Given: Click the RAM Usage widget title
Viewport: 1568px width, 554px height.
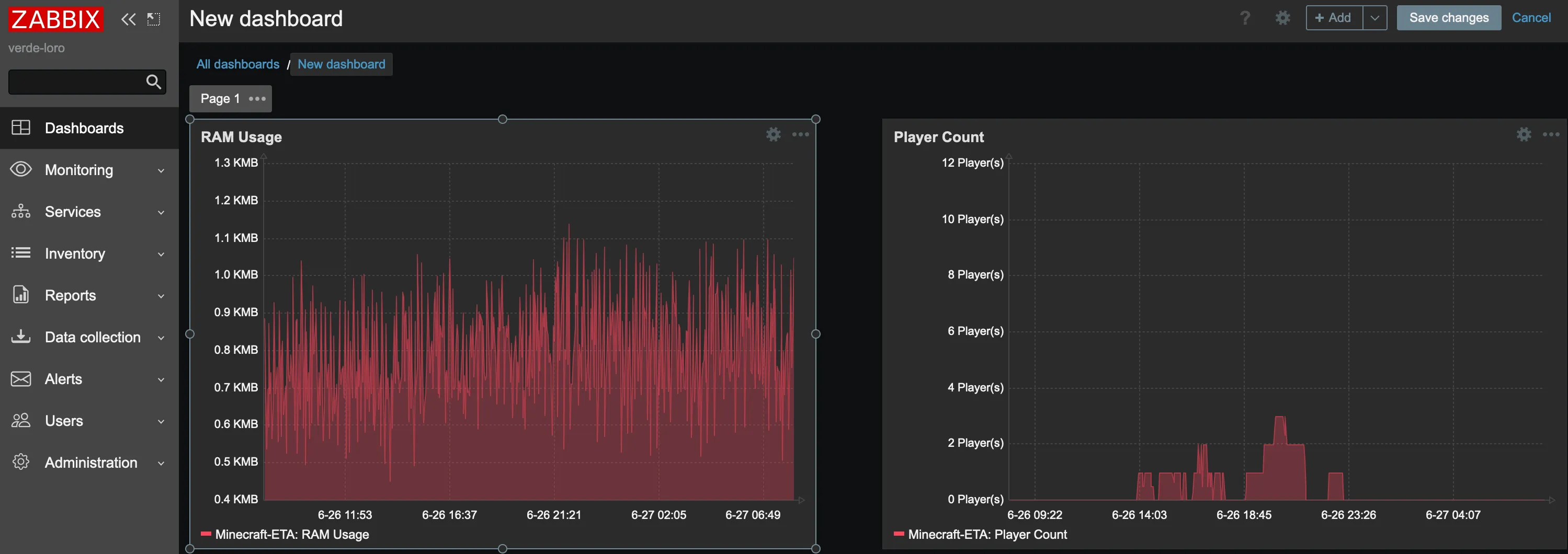Looking at the screenshot, I should pyautogui.click(x=241, y=137).
